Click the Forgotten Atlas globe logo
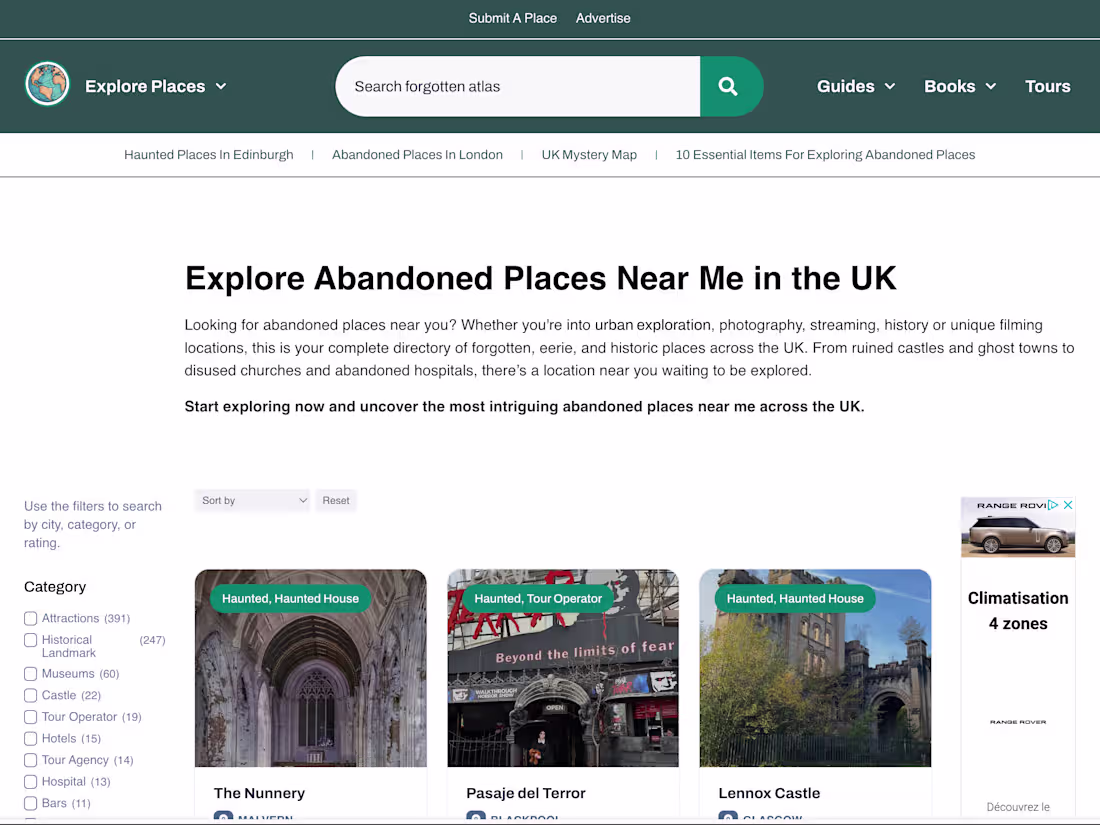This screenshot has height=825, width=1100. pos(47,84)
